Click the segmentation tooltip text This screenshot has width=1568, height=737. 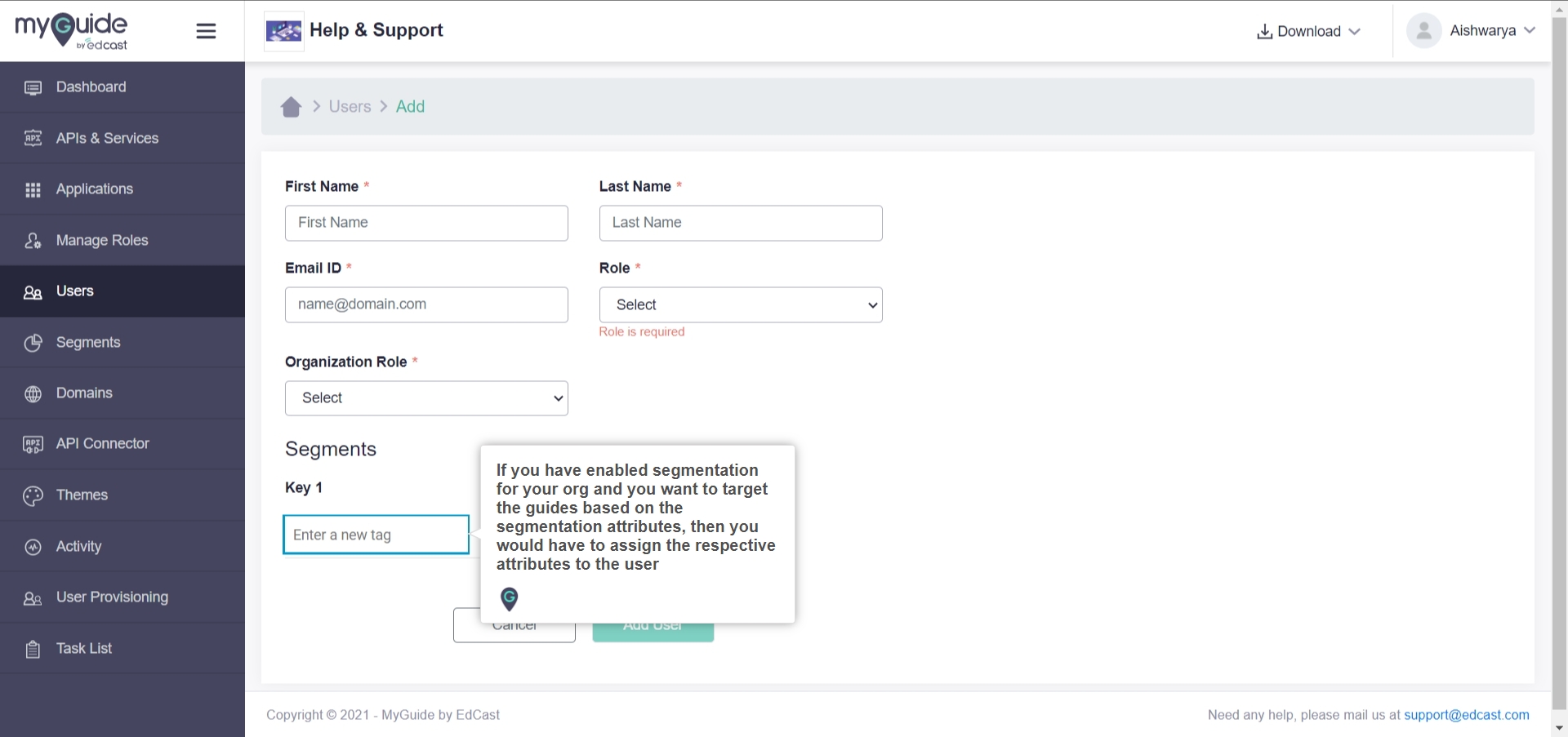coord(636,517)
